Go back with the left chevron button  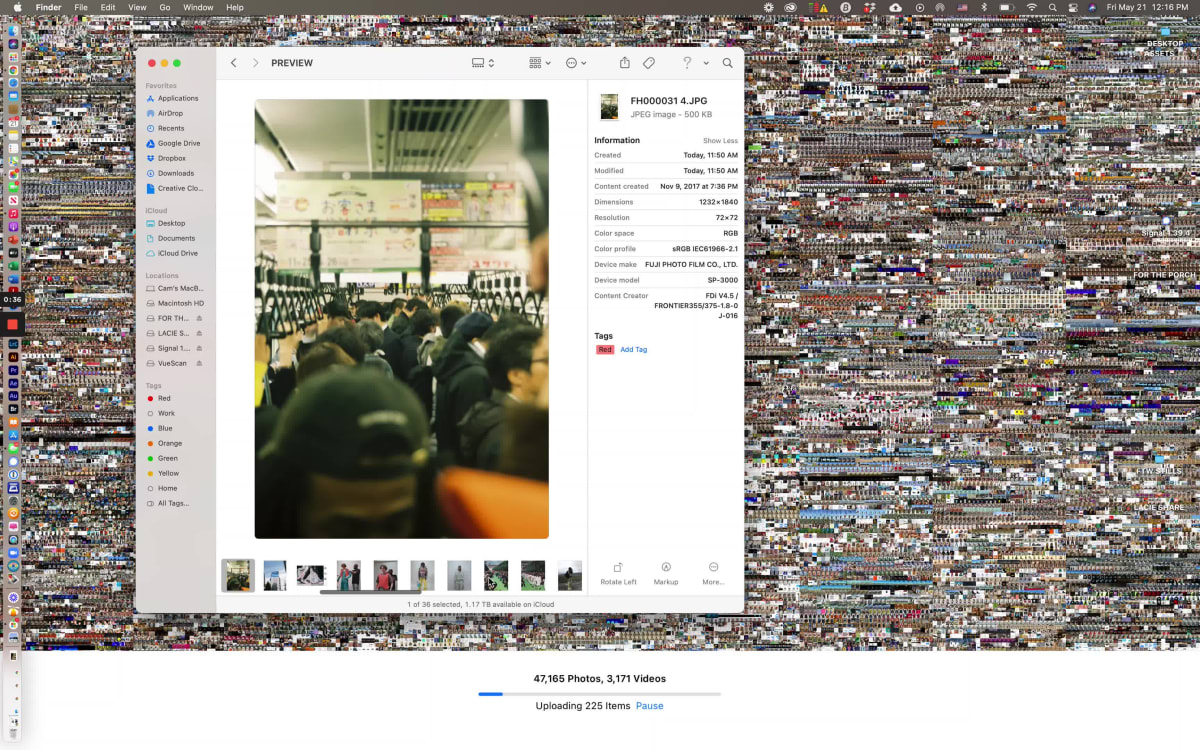(234, 63)
